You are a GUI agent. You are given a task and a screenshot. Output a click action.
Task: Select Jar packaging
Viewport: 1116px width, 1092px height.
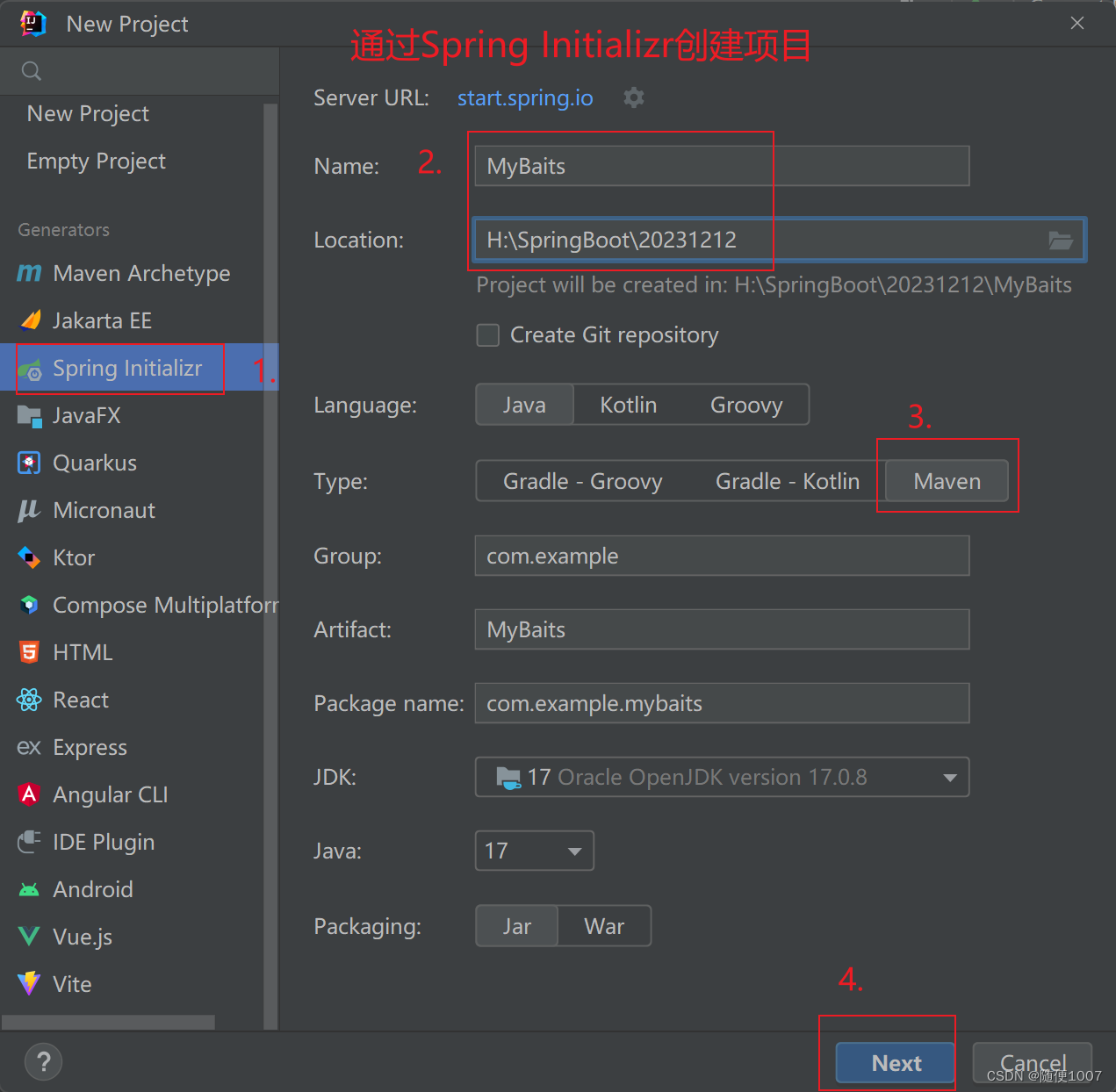(517, 926)
